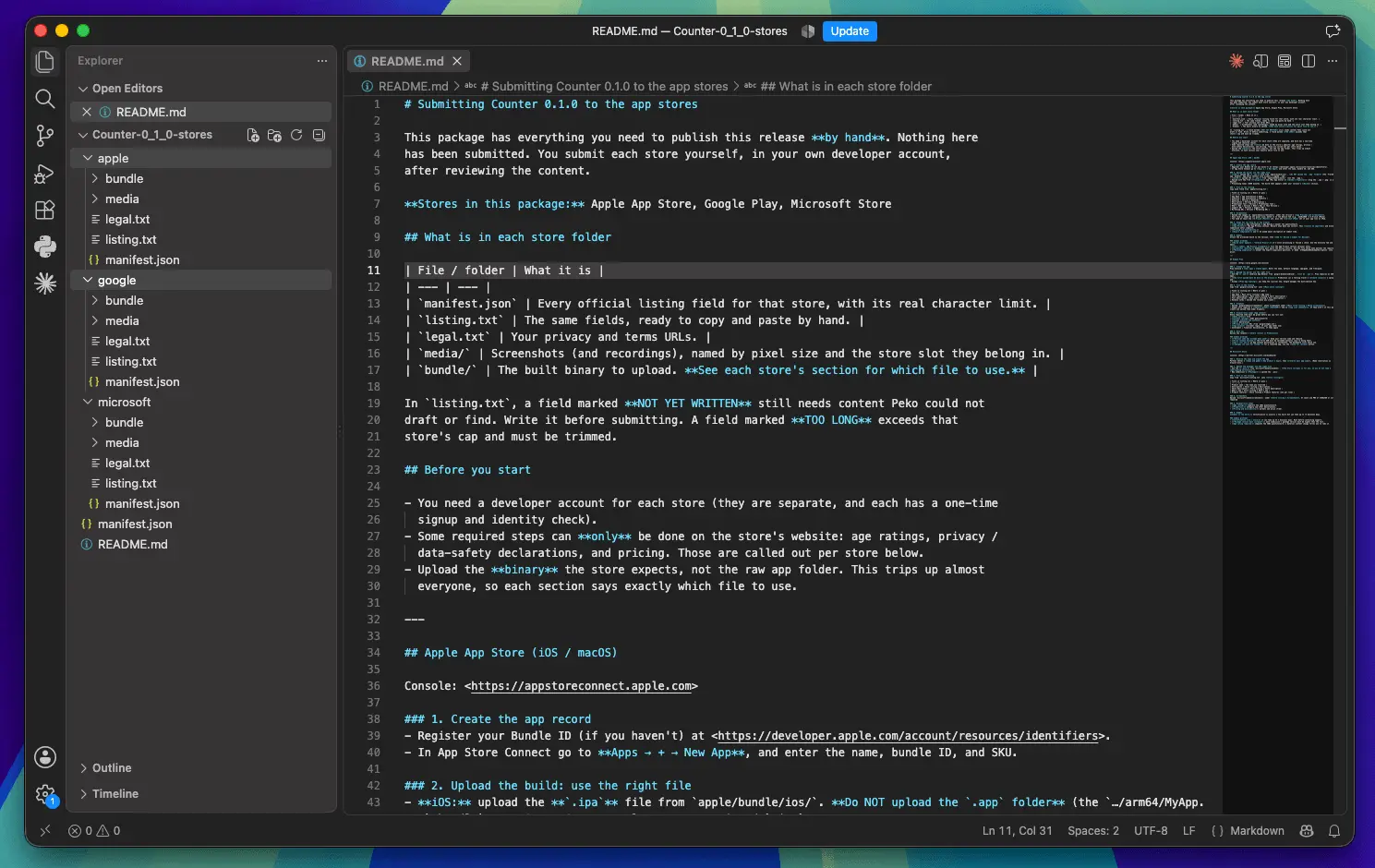Image resolution: width=1375 pixels, height=868 pixels.
Task: Expand the media folder under apple
Action: point(95,199)
